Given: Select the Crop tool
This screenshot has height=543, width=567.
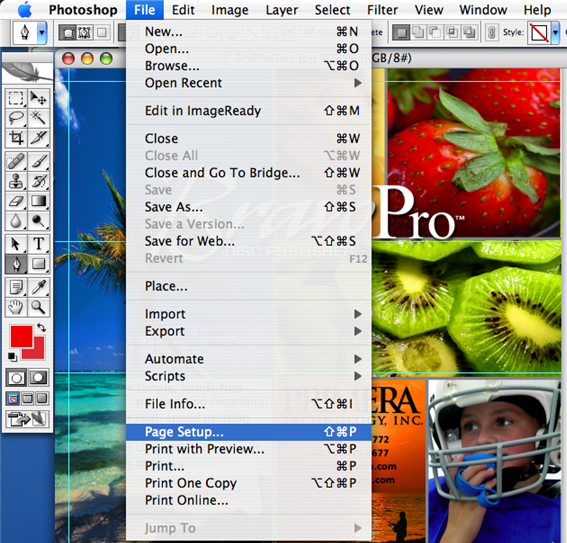Looking at the screenshot, I should point(16,138).
